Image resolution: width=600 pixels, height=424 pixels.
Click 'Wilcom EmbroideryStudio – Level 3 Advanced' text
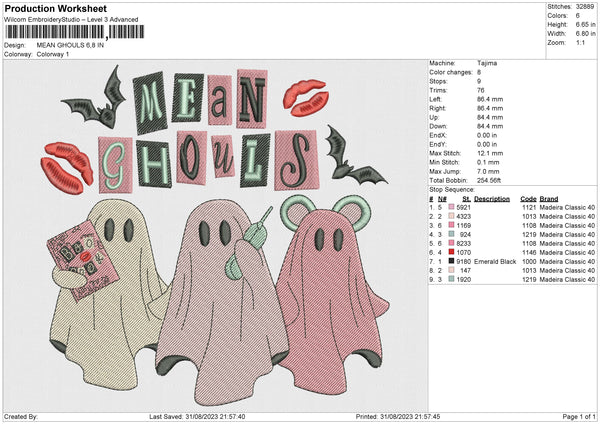click(x=71, y=20)
